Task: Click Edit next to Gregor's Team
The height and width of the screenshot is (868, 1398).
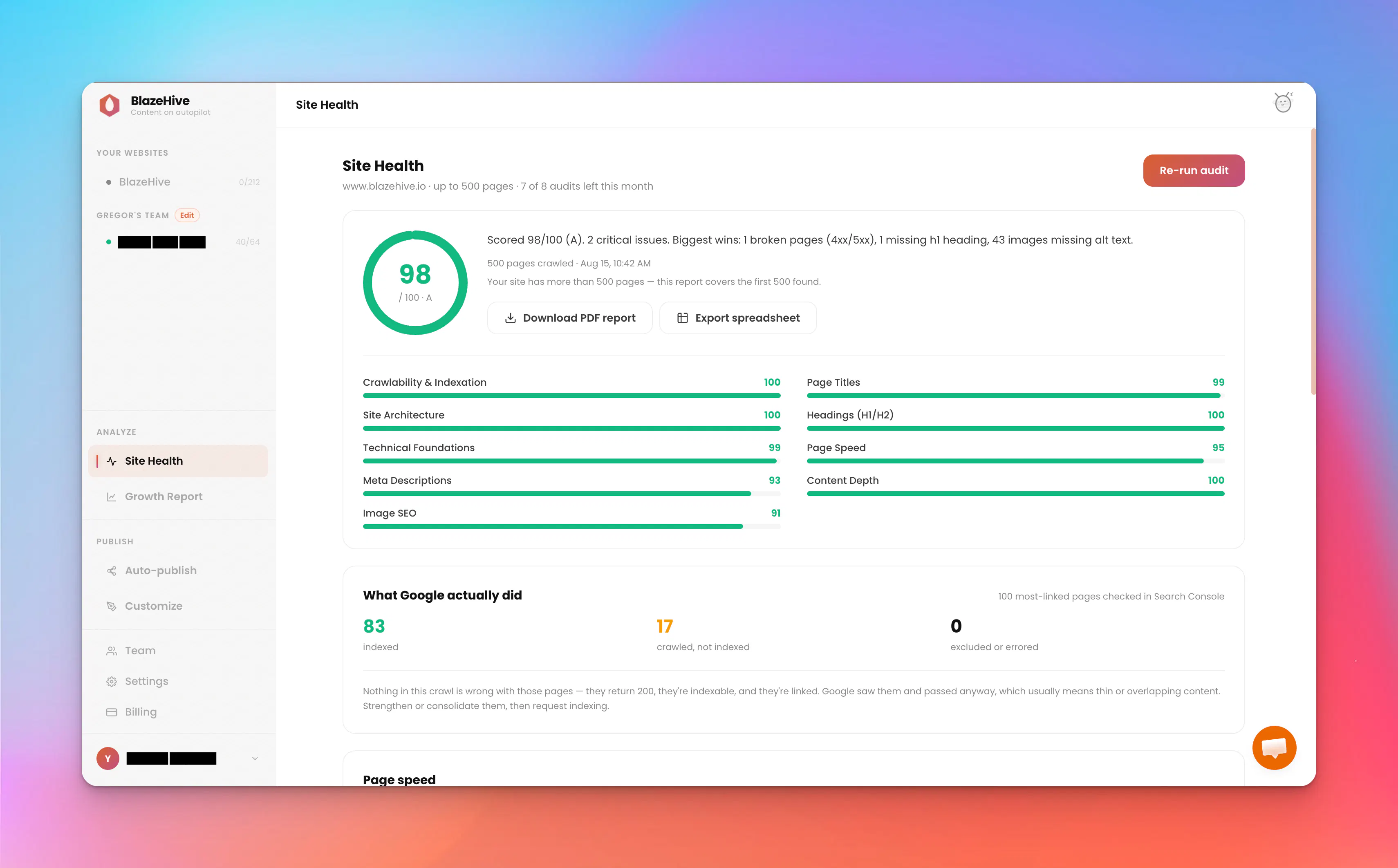Action: [x=187, y=215]
